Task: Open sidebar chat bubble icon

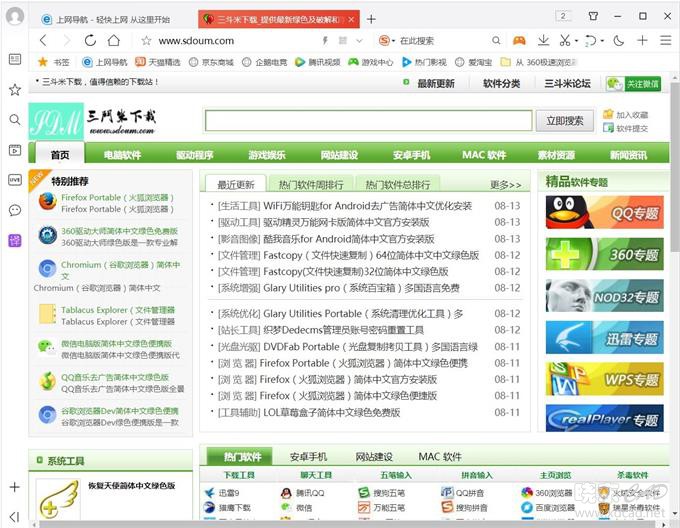Action: 15,210
